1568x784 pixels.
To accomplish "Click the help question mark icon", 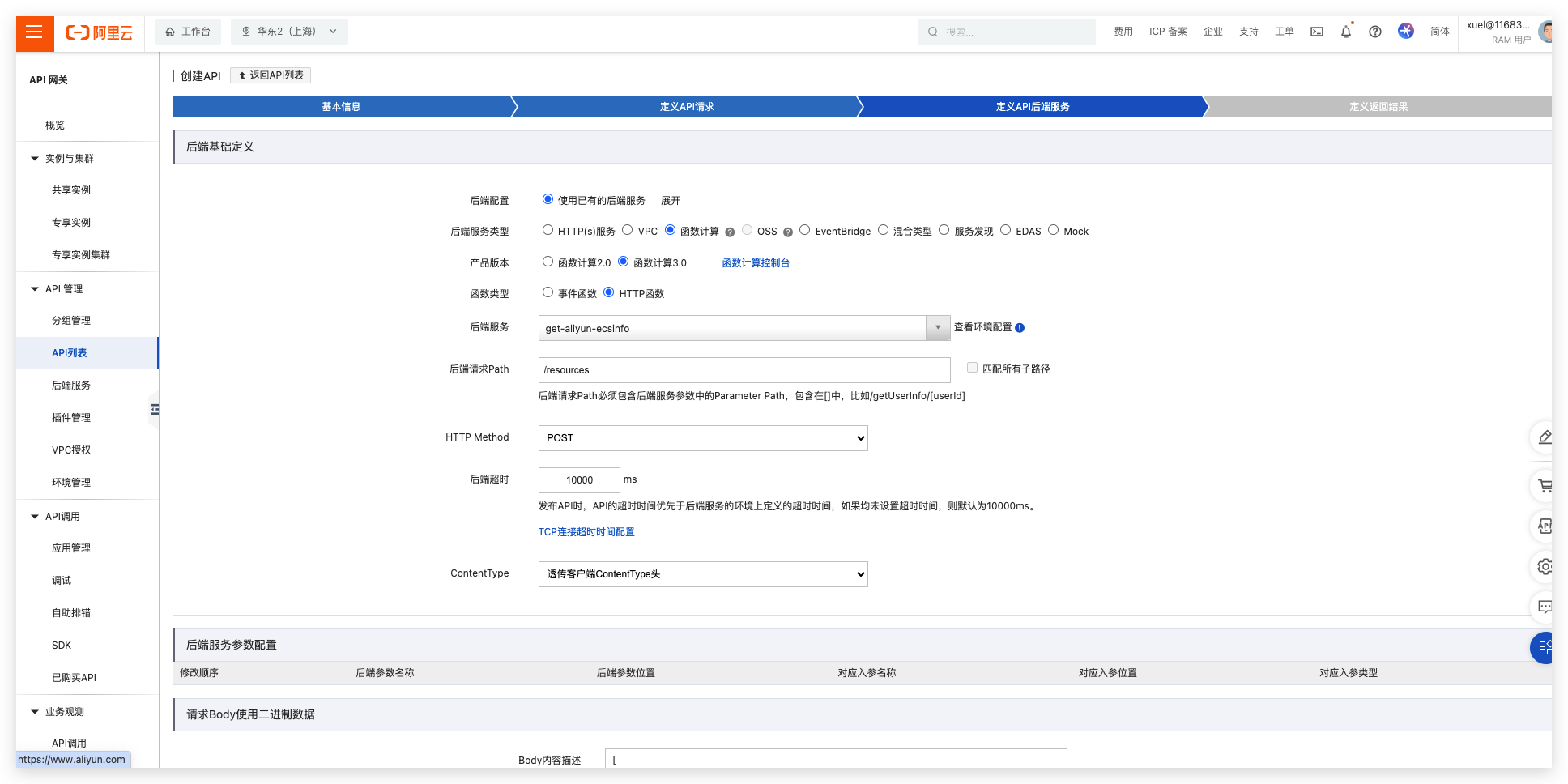I will 1375,32.
